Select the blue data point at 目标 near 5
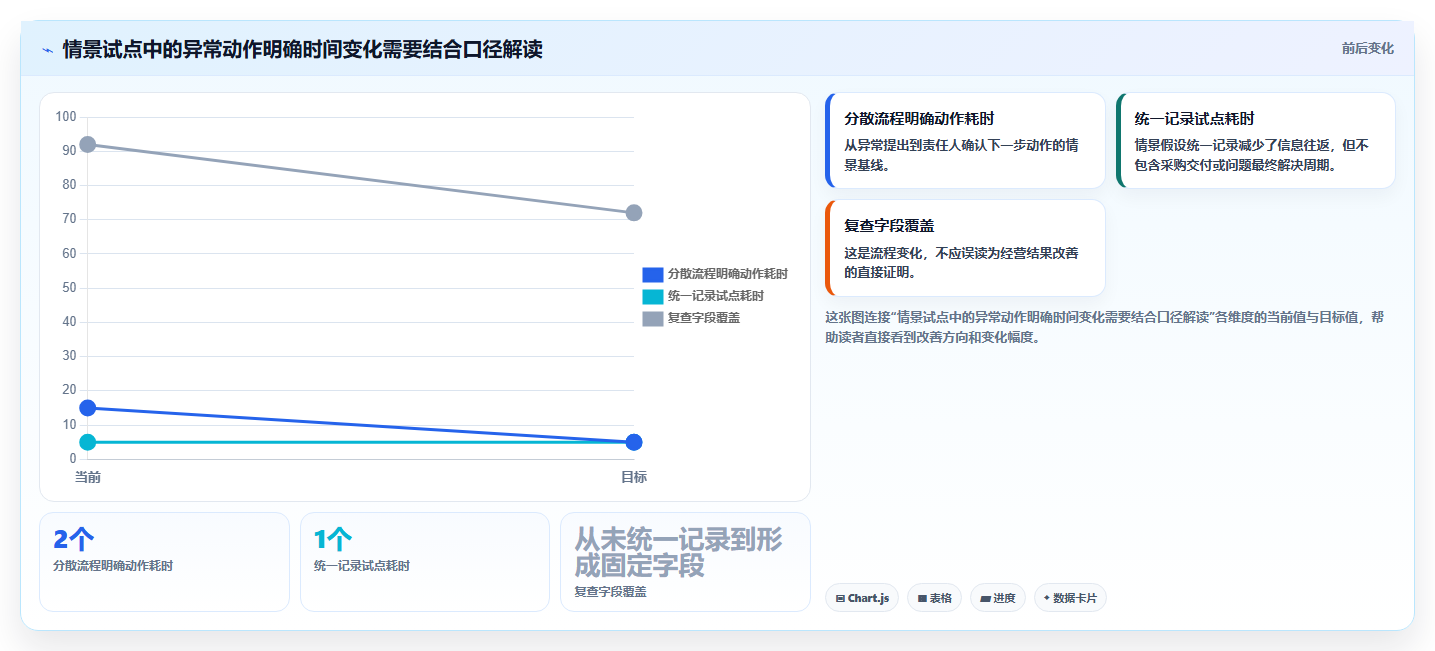 click(634, 442)
